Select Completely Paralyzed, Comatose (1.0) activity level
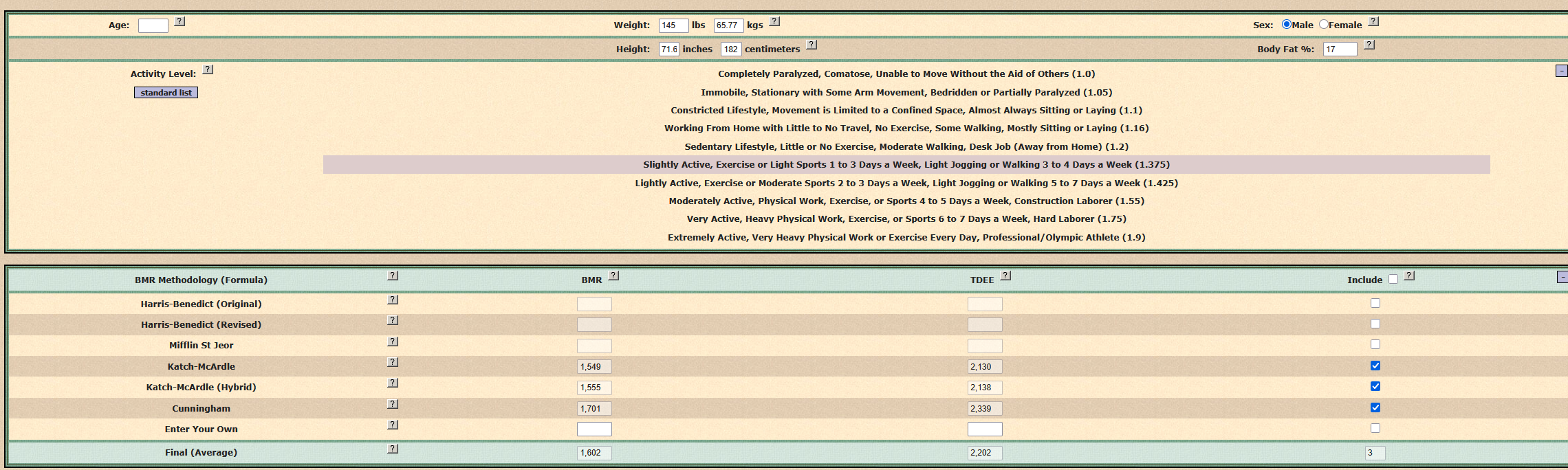The width and height of the screenshot is (1568, 470). (906, 74)
